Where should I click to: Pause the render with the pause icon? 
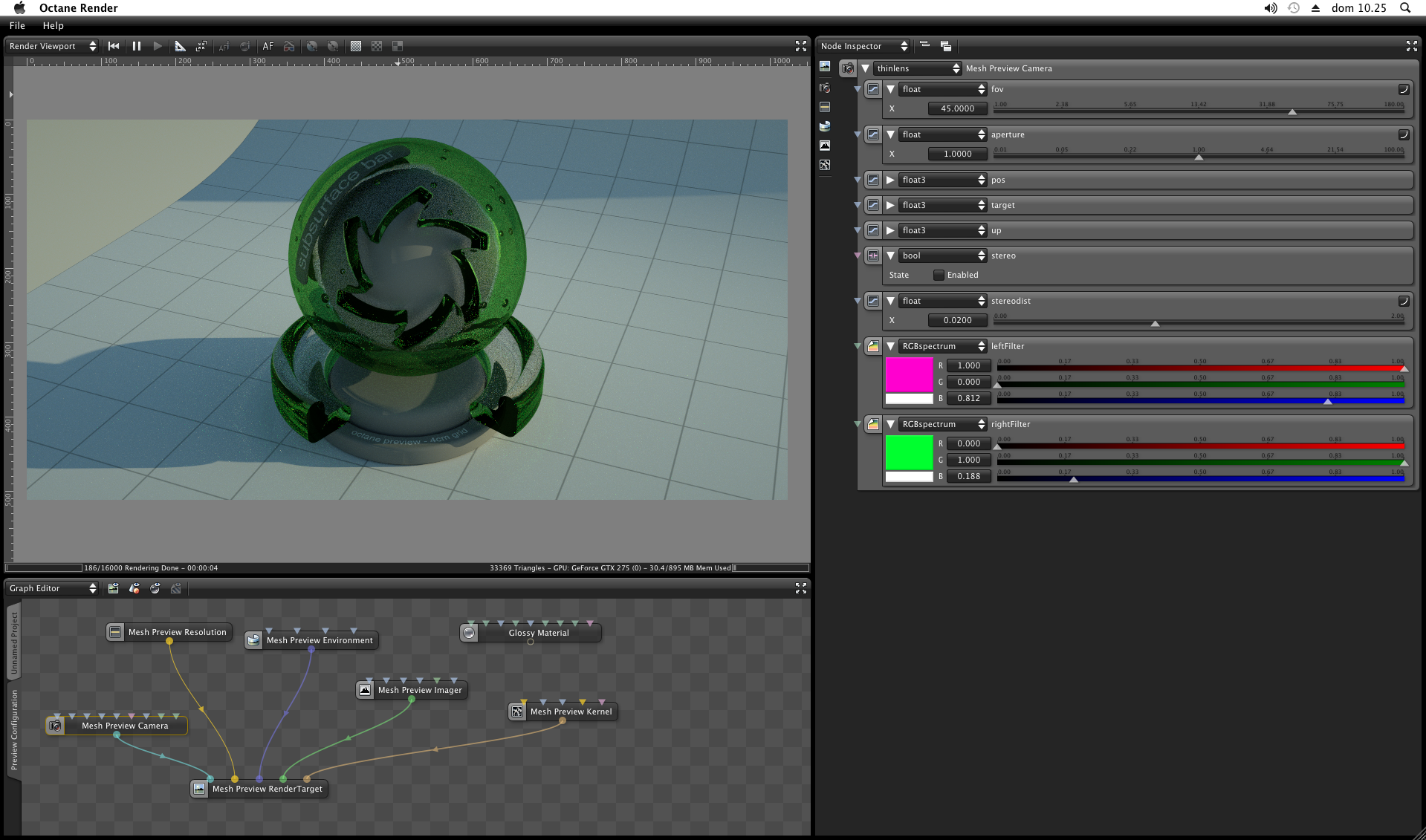click(x=137, y=46)
